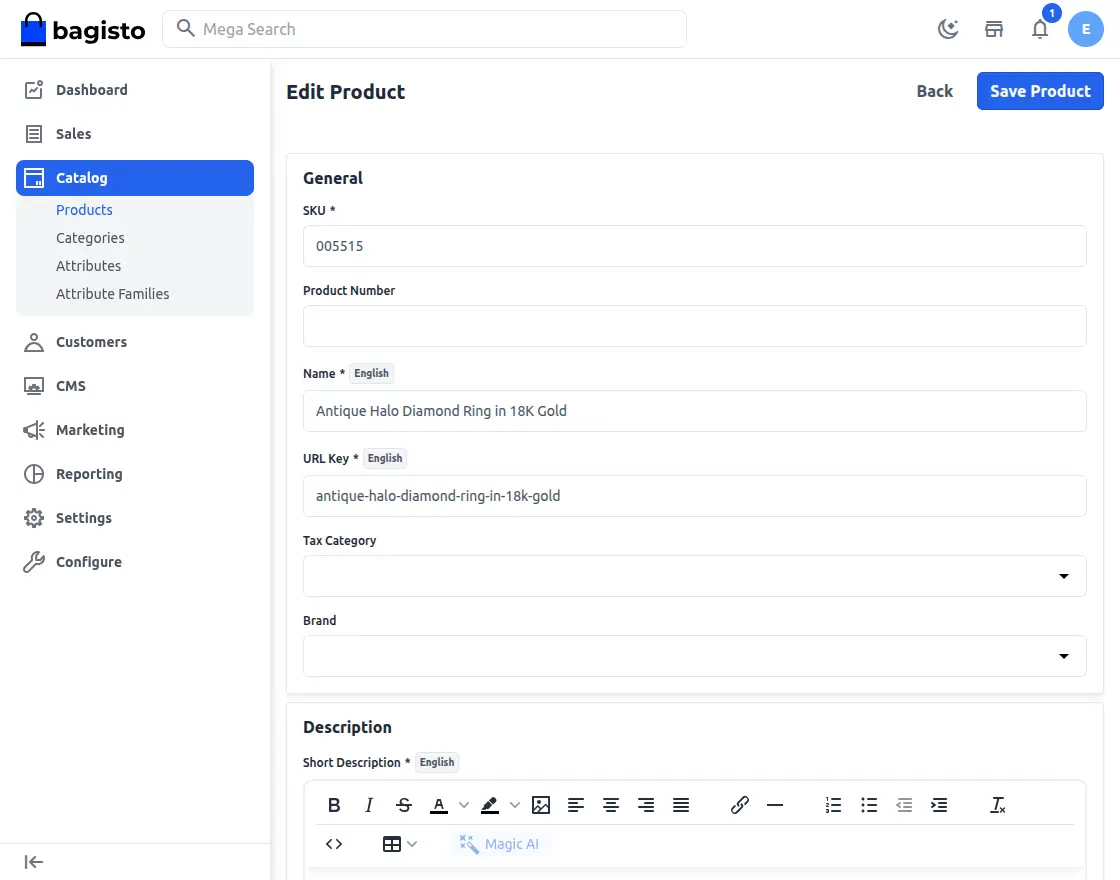Insert image into short description
The width and height of the screenshot is (1120, 880).
[541, 805]
